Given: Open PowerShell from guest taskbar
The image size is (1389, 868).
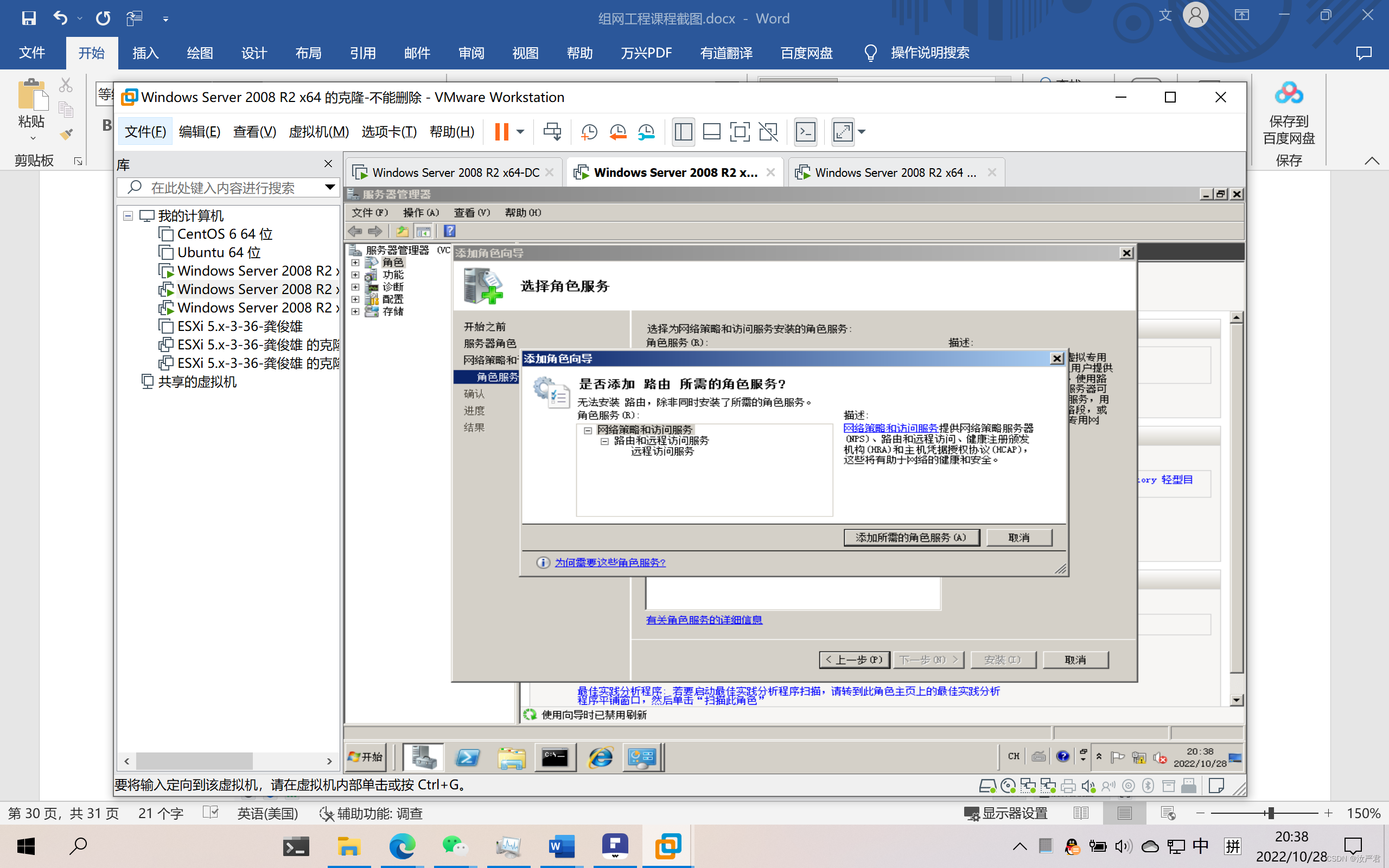Looking at the screenshot, I should 467,758.
